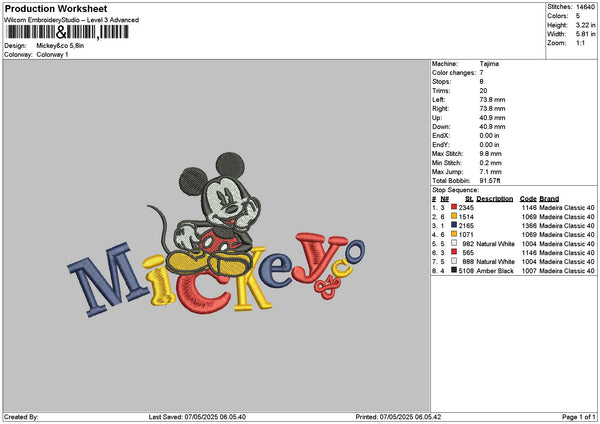Click the Zoom value 1:1
The height and width of the screenshot is (424, 600).
pyautogui.click(x=580, y=43)
